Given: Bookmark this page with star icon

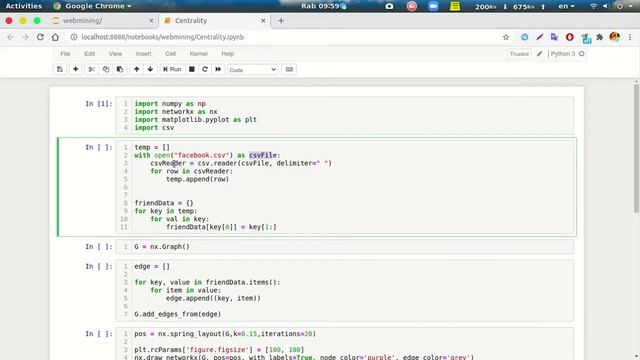Looking at the screenshot, I should [506, 37].
